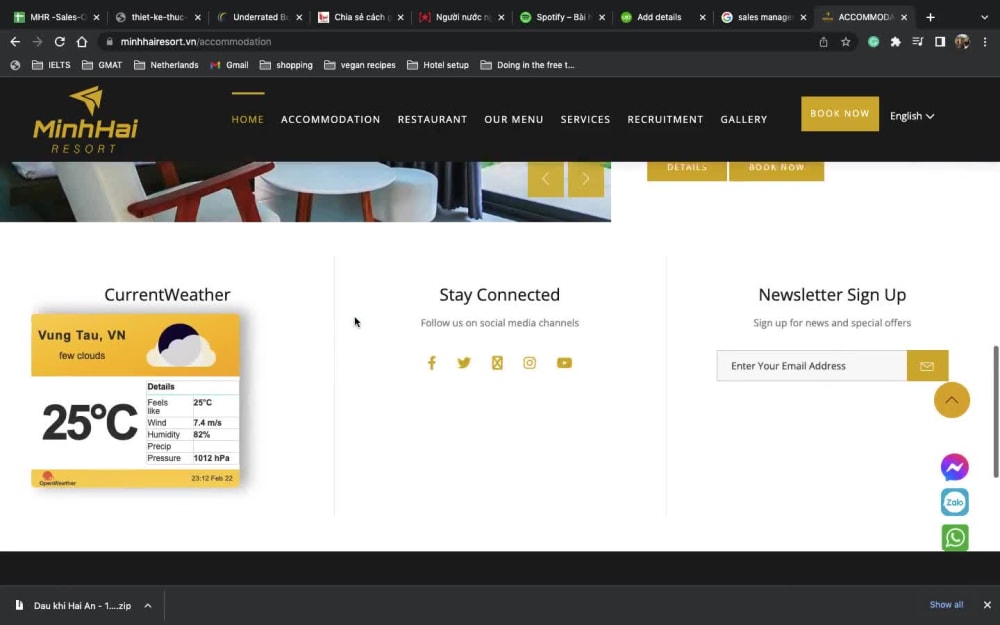Open the GMAT bookmarks folder
1000x625 pixels.
click(x=101, y=65)
